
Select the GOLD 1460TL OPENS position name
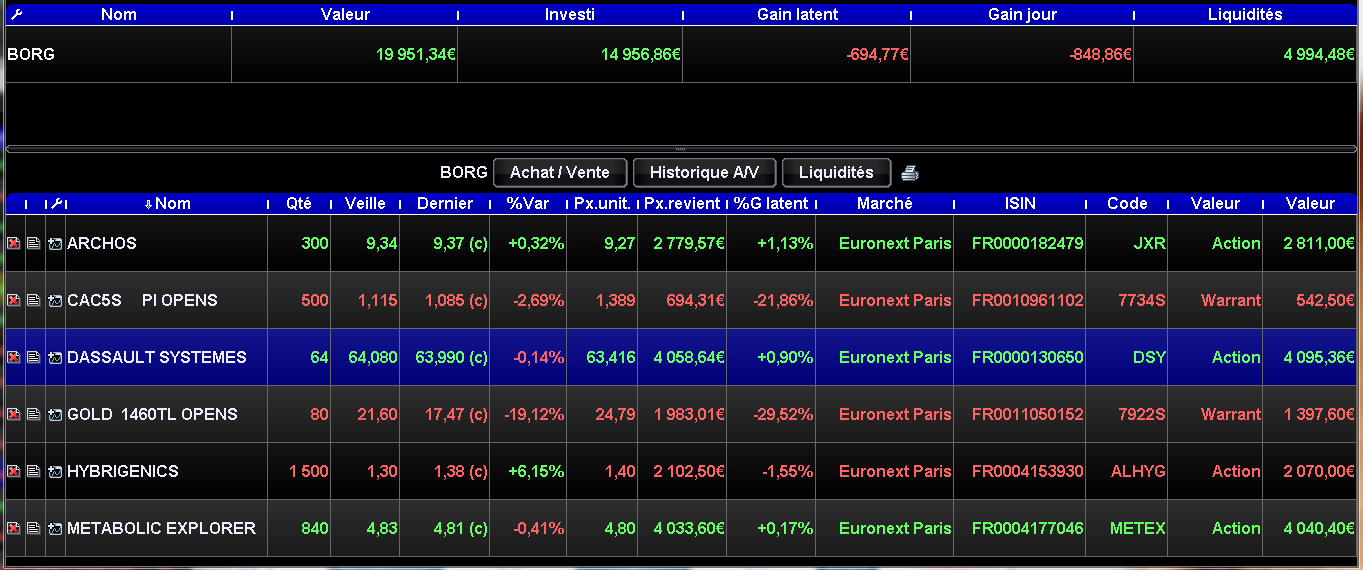coord(152,414)
